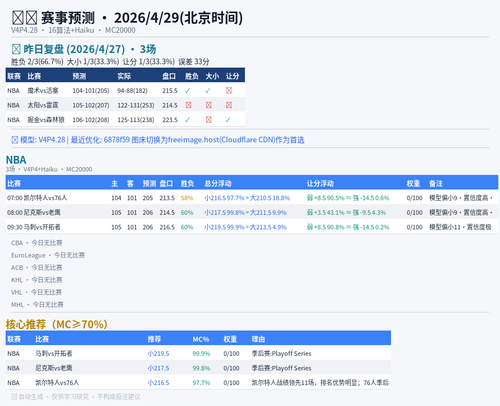
Task: Click the 让分 check mark for 掘金vs森林狼
Action: tap(228, 120)
